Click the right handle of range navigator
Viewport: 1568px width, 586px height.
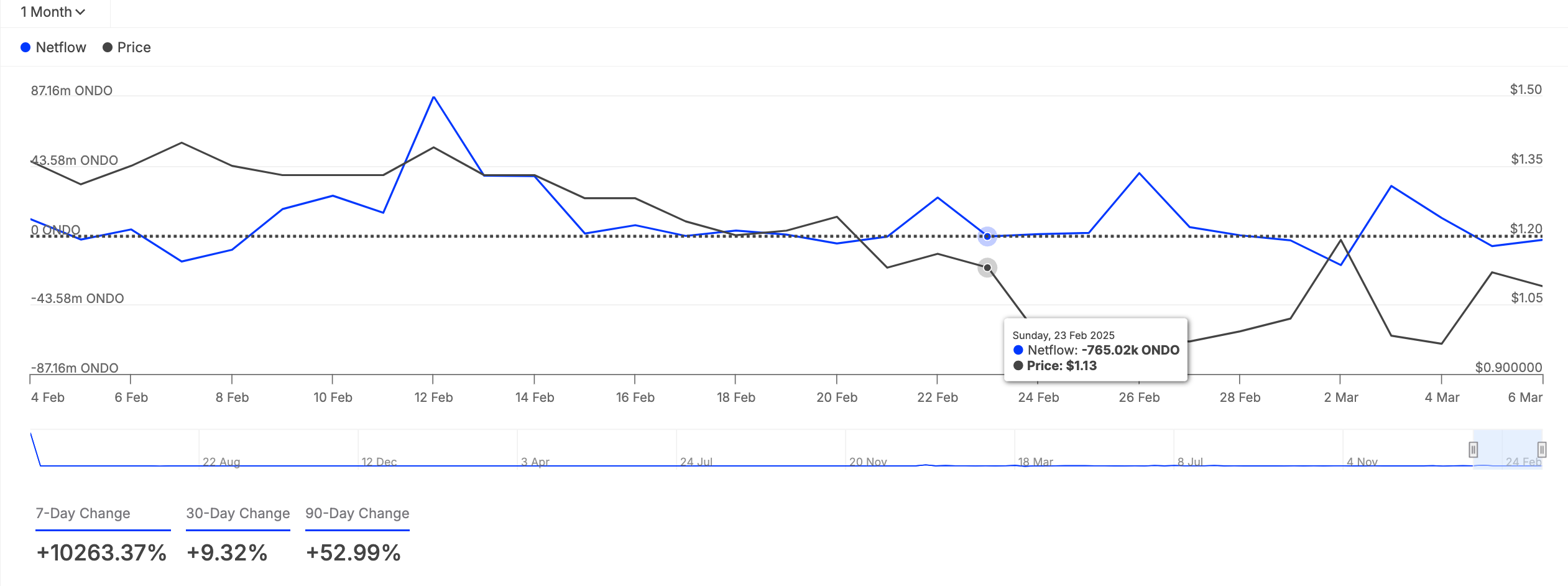(x=1542, y=449)
